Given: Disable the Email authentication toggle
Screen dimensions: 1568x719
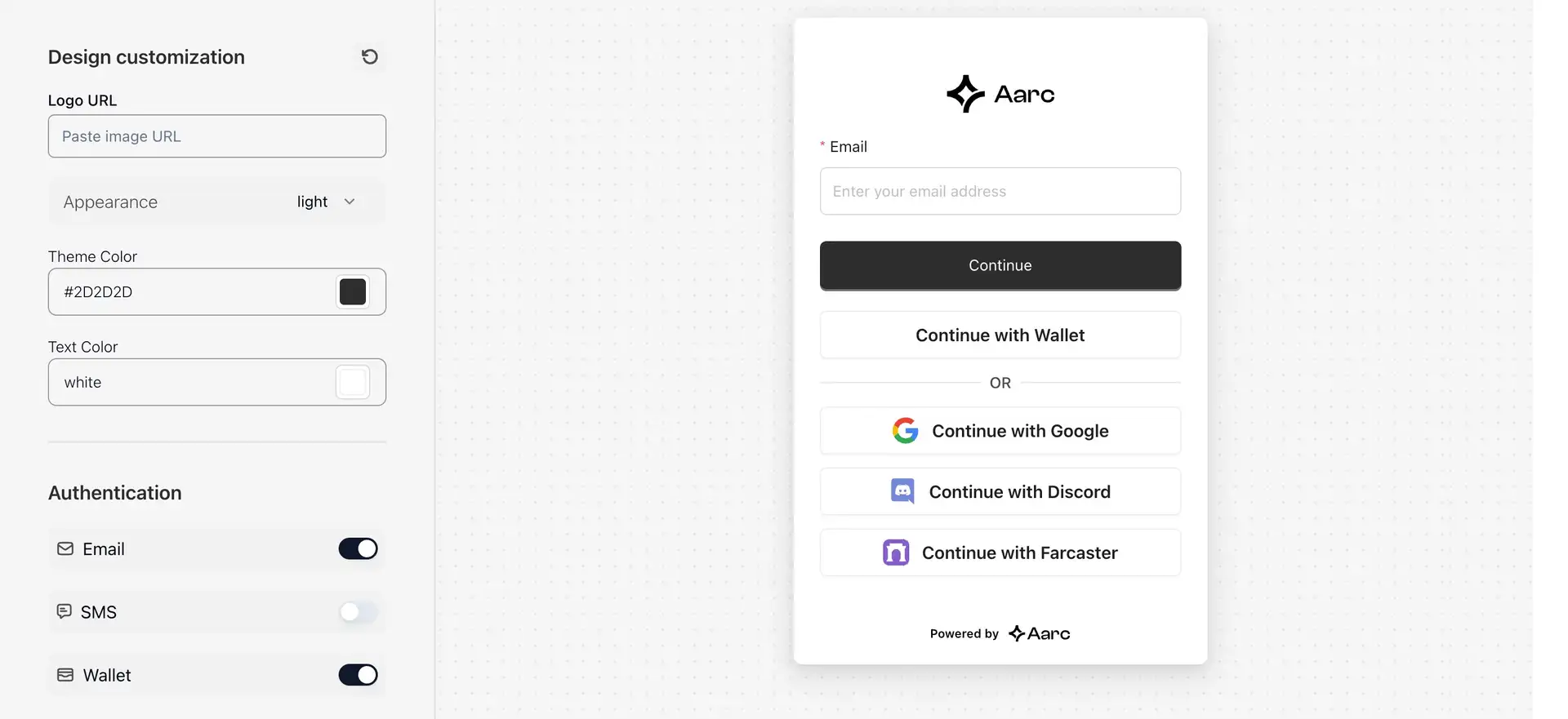Looking at the screenshot, I should point(358,549).
